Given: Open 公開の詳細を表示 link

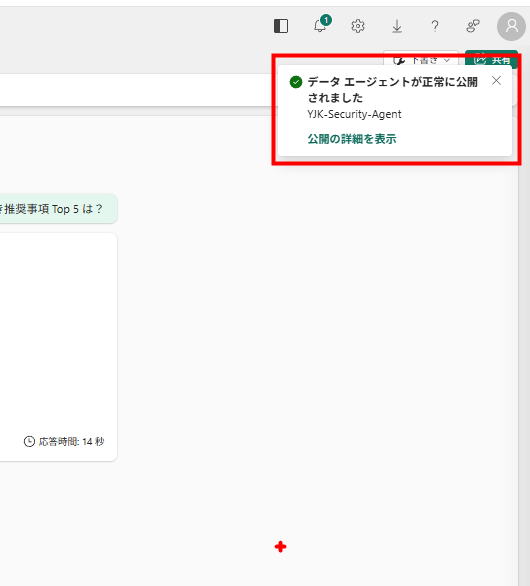Looking at the screenshot, I should click(352, 139).
